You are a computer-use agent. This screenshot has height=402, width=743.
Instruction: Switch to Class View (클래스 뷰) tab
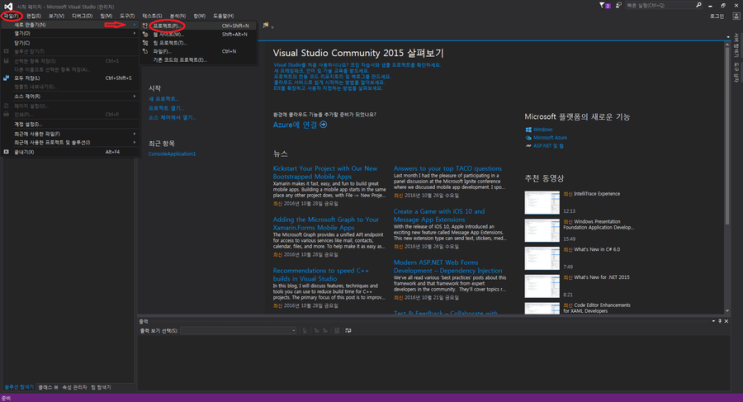[x=48, y=387]
